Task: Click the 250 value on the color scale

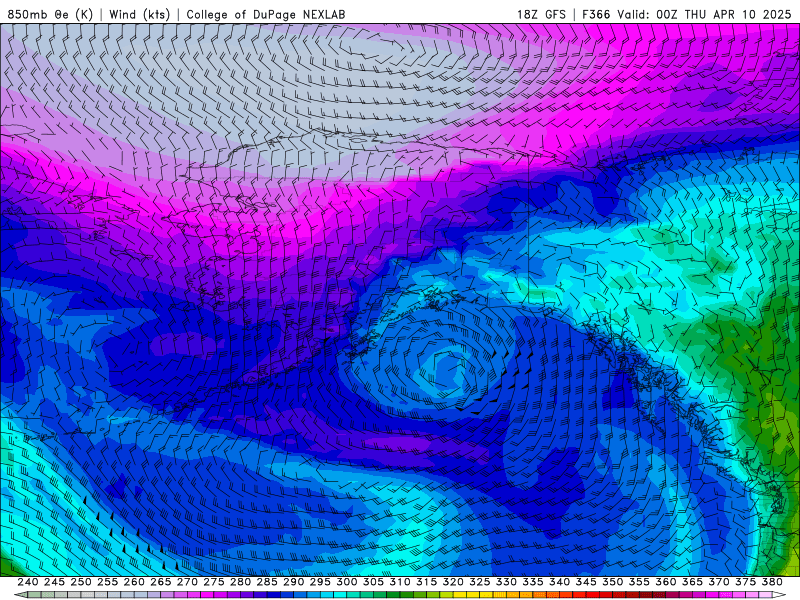Action: [81, 582]
